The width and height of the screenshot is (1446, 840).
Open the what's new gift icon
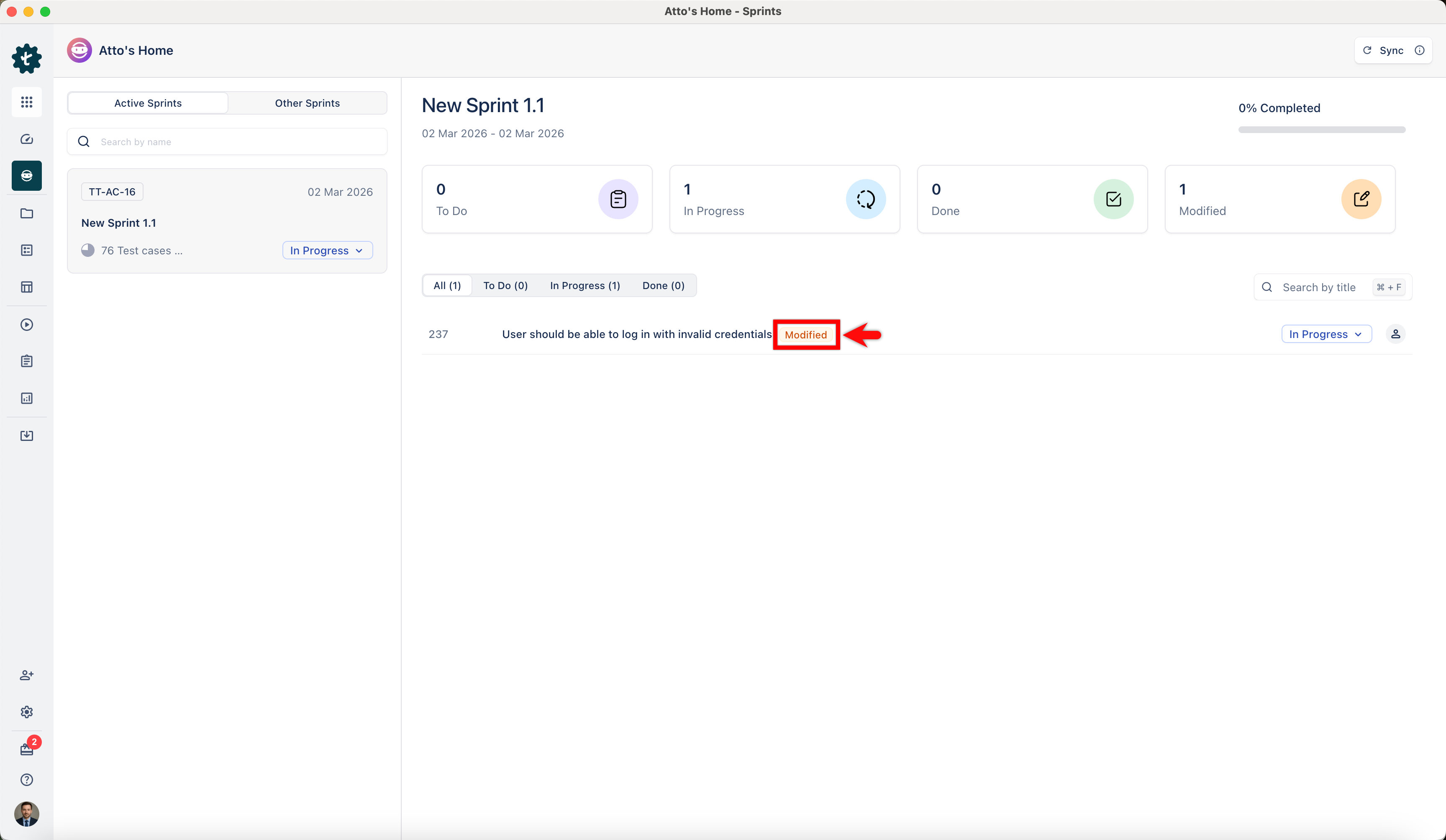(26, 749)
